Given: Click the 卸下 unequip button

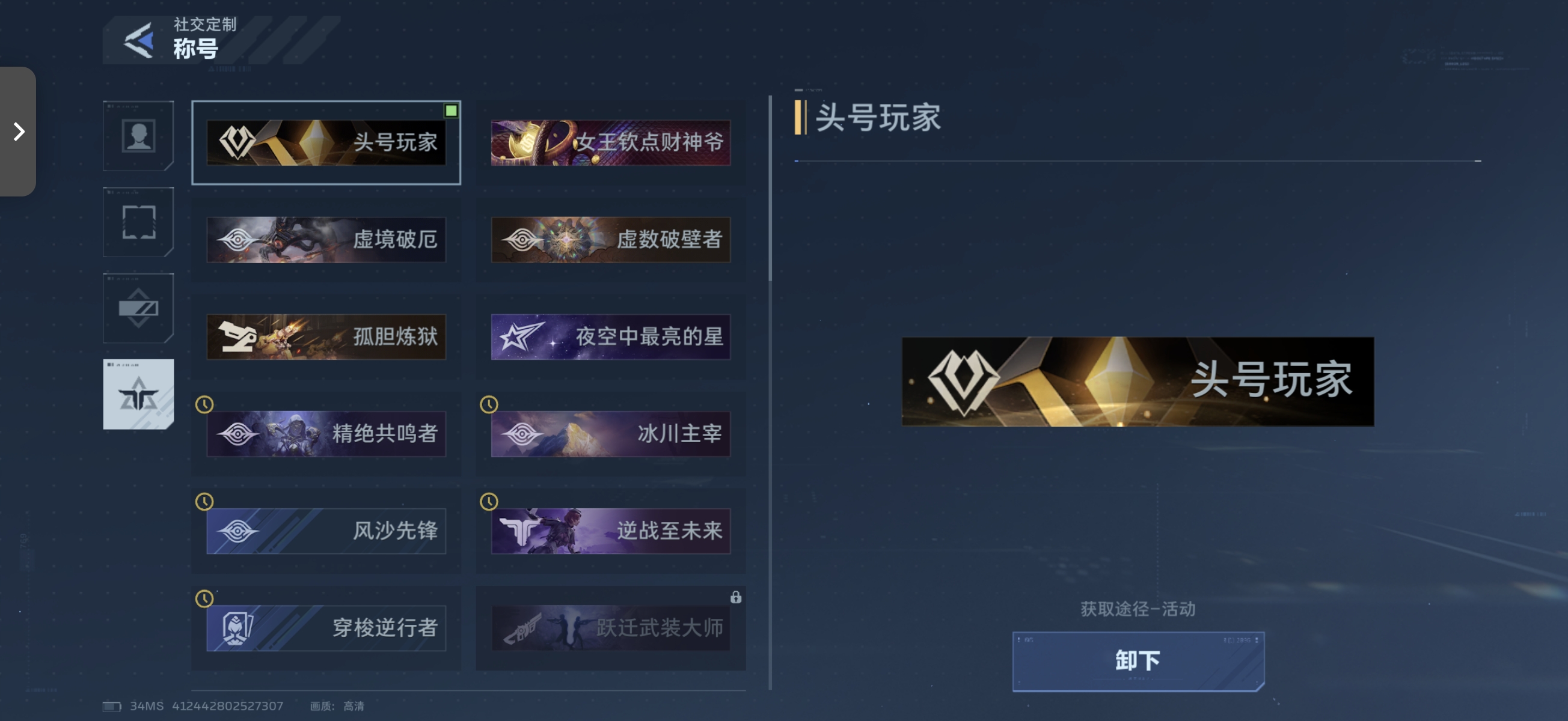Looking at the screenshot, I should pyautogui.click(x=1138, y=662).
